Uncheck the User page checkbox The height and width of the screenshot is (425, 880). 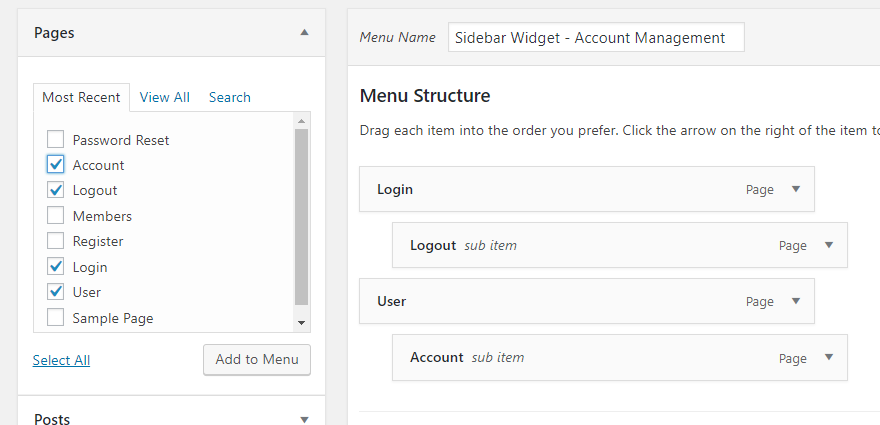click(55, 292)
